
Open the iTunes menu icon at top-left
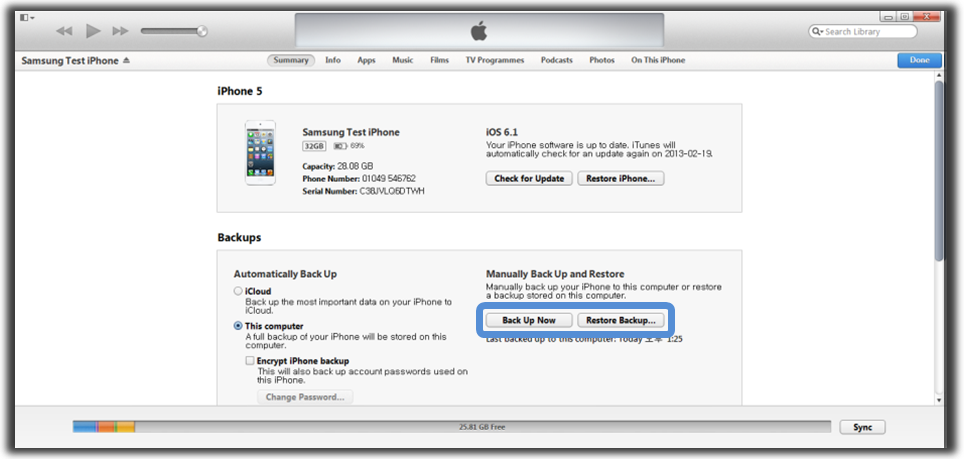27,18
